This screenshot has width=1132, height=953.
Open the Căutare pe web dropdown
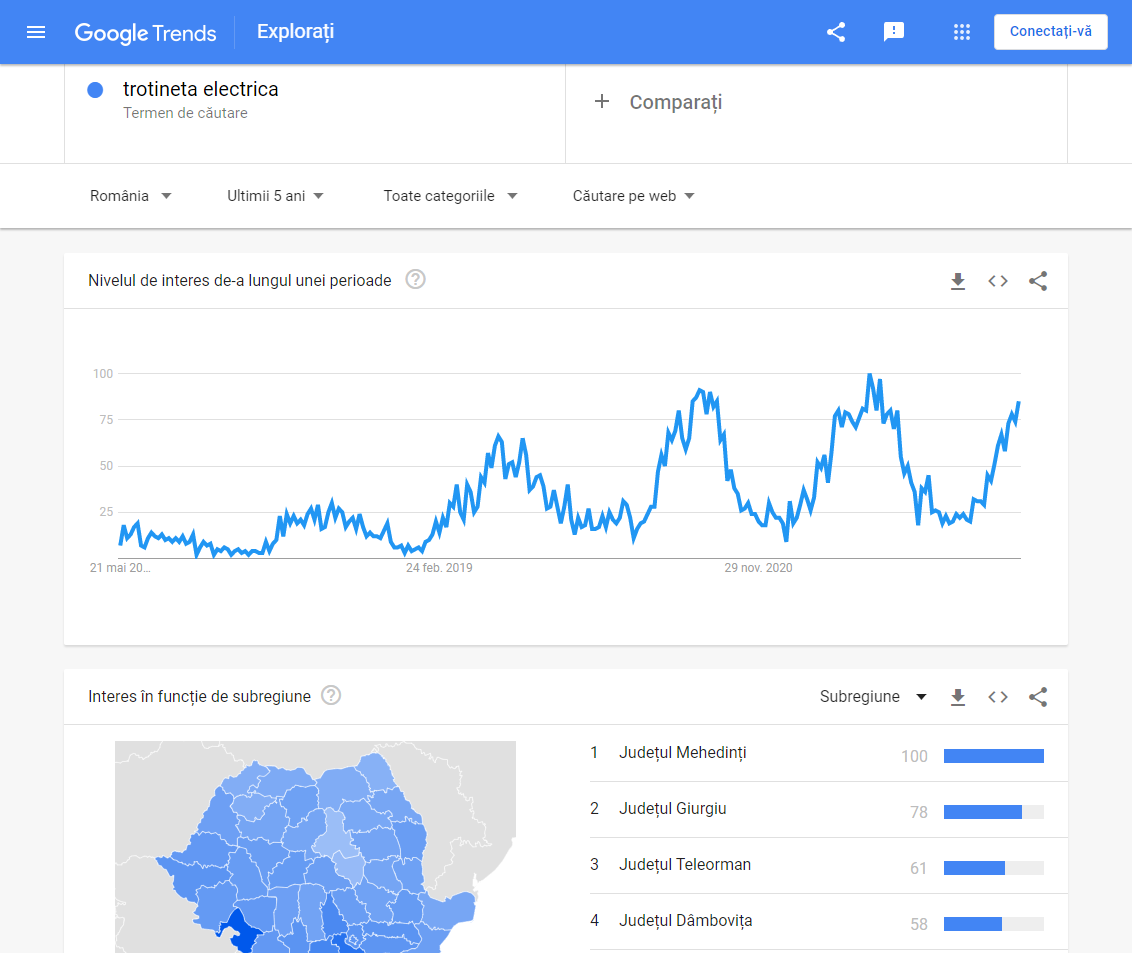point(633,196)
